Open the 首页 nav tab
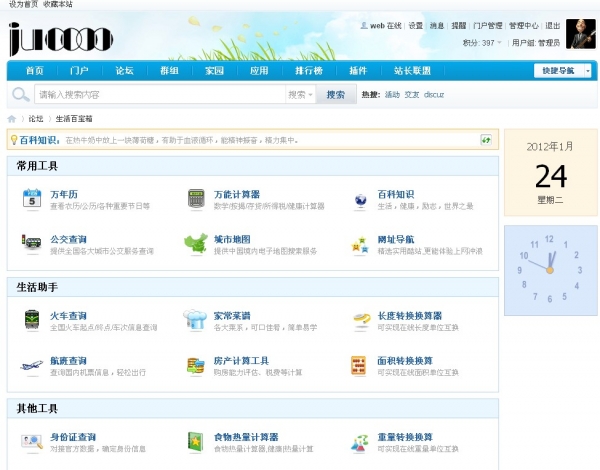The height and width of the screenshot is (470, 600). (35, 70)
